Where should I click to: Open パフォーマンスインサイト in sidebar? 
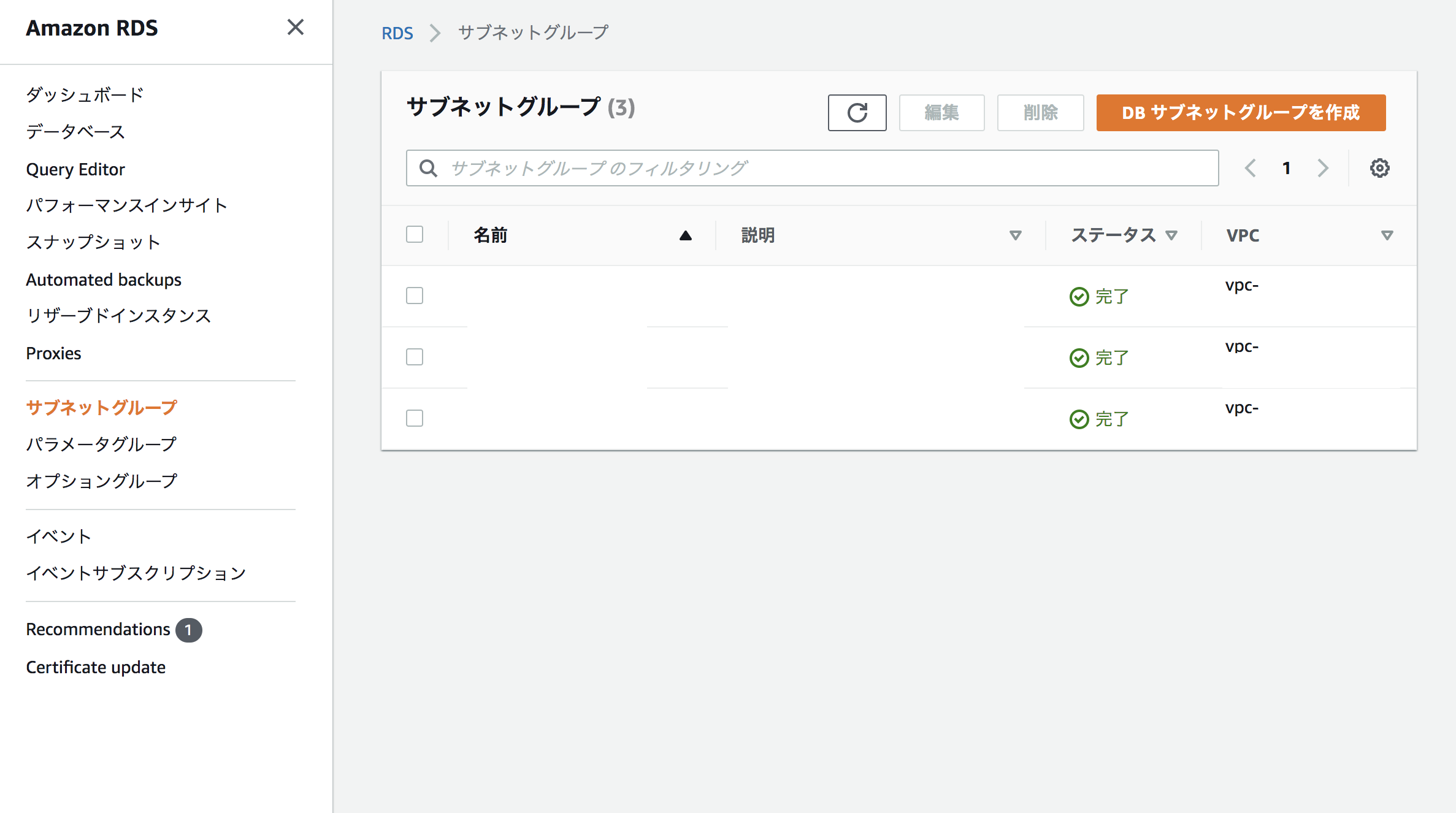coord(126,205)
